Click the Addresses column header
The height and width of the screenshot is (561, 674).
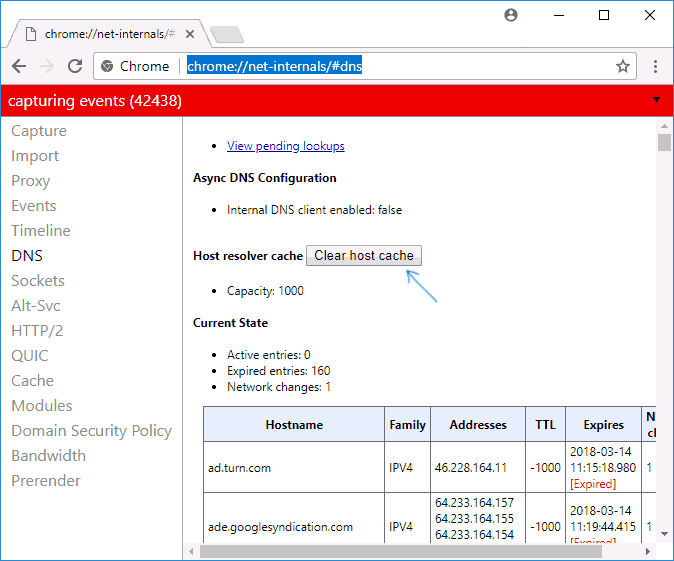(x=478, y=424)
